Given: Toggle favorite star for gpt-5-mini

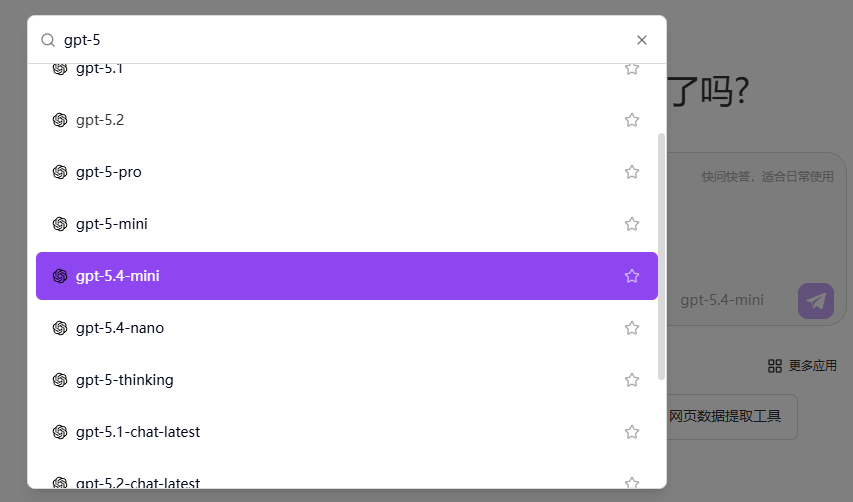Looking at the screenshot, I should point(632,224).
